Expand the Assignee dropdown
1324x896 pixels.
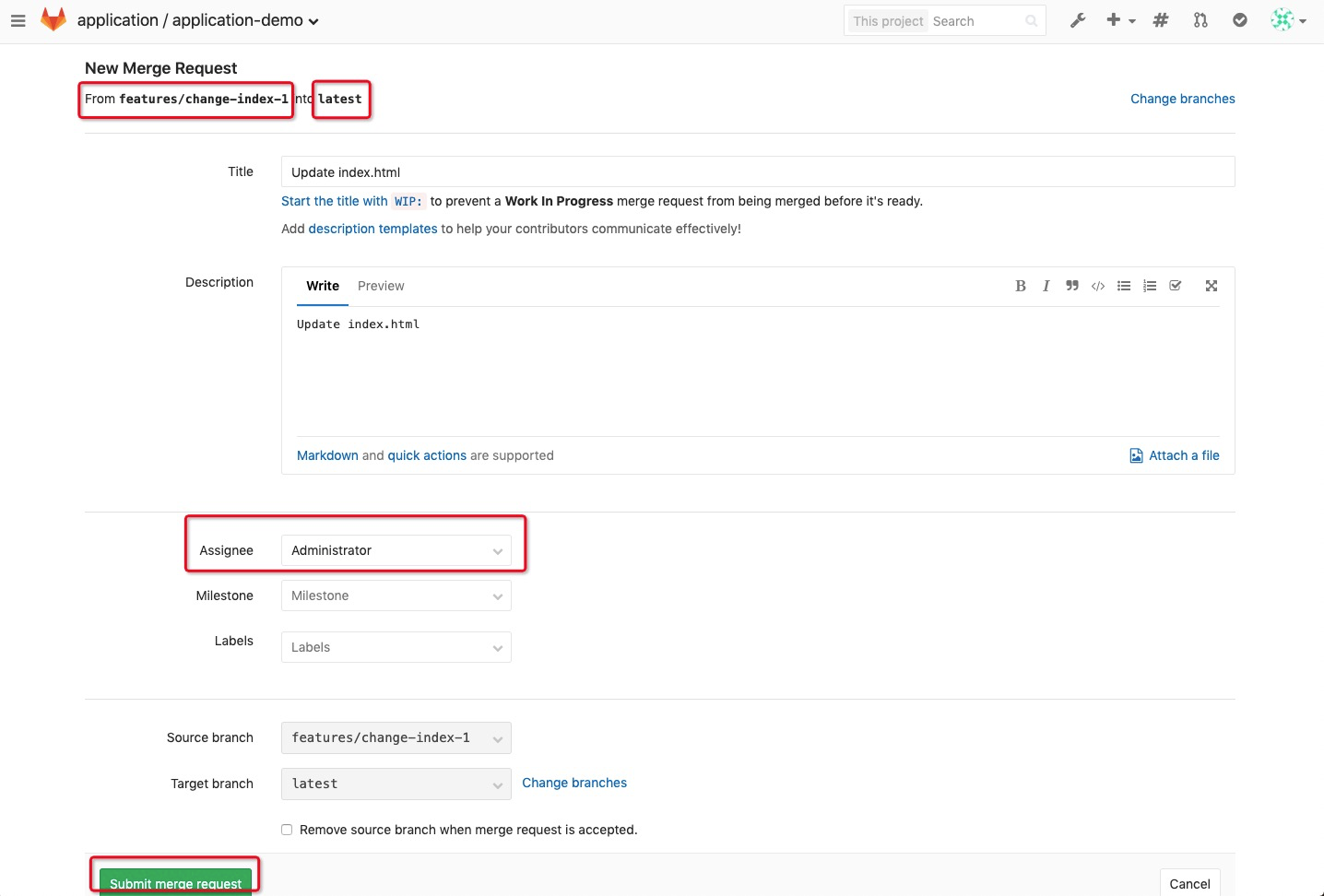click(x=396, y=550)
